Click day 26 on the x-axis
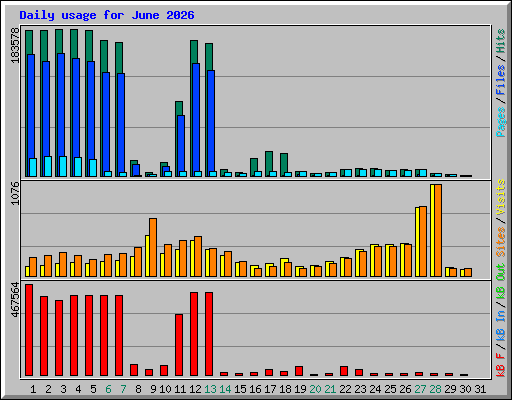 point(405,389)
